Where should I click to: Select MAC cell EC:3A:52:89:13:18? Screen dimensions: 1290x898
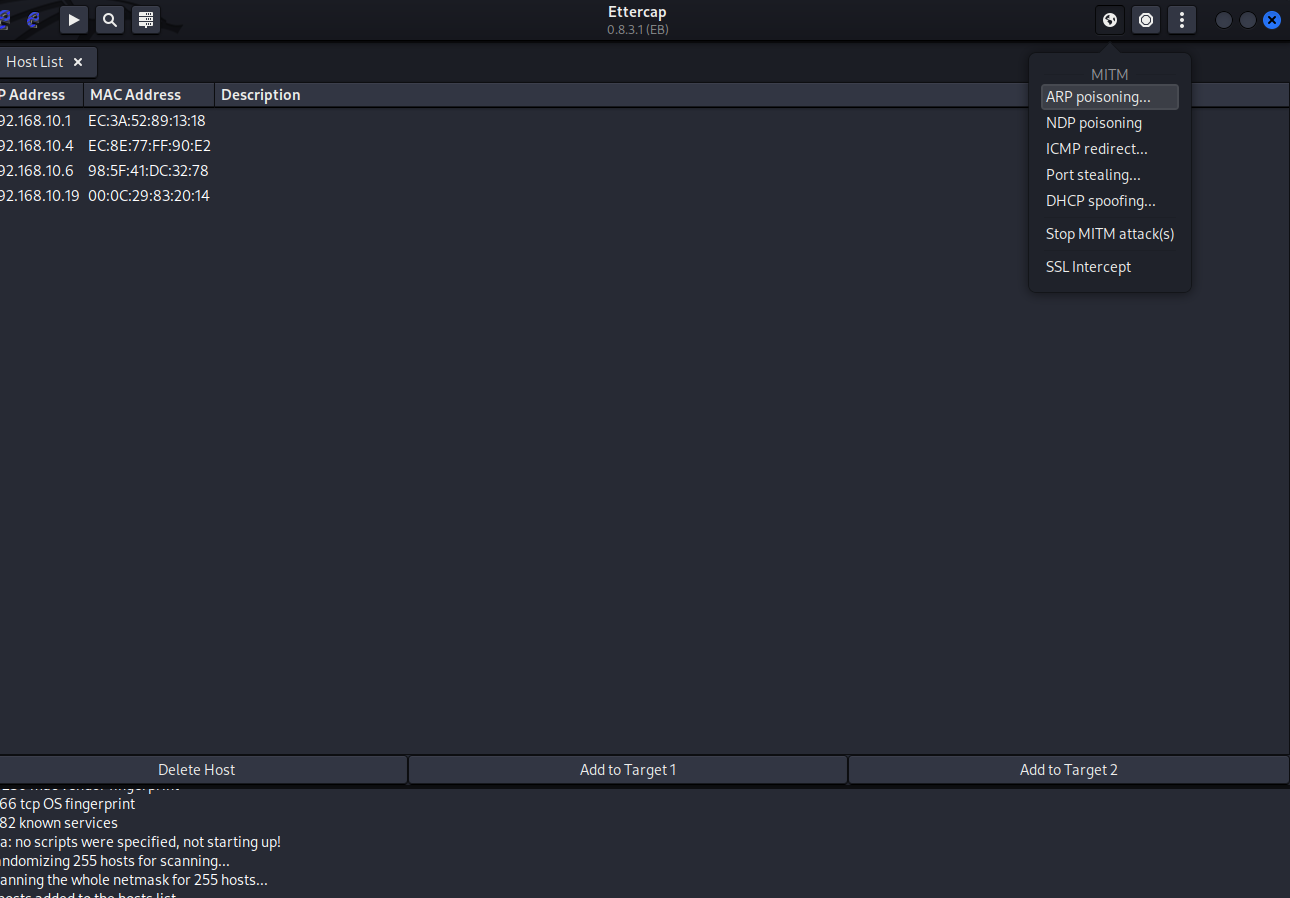147,121
